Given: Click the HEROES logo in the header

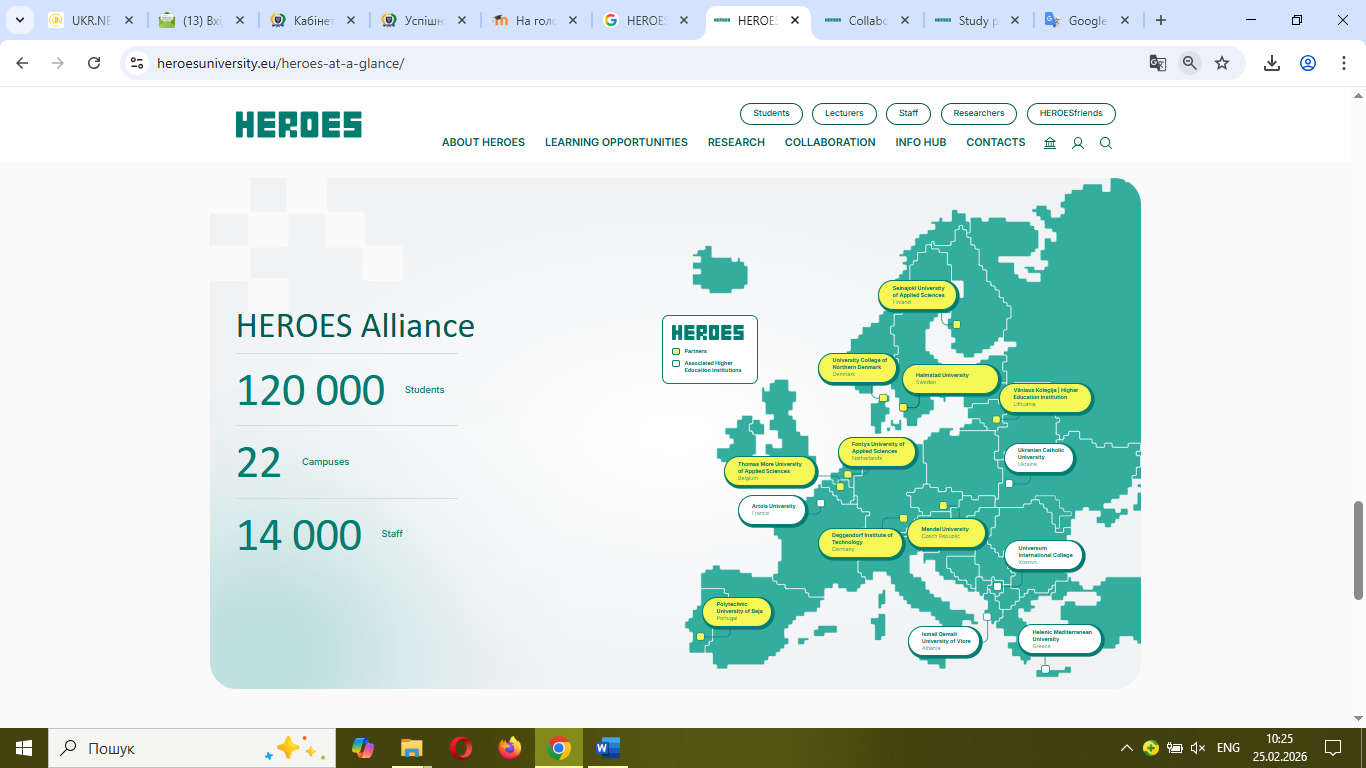Looking at the screenshot, I should point(298,125).
